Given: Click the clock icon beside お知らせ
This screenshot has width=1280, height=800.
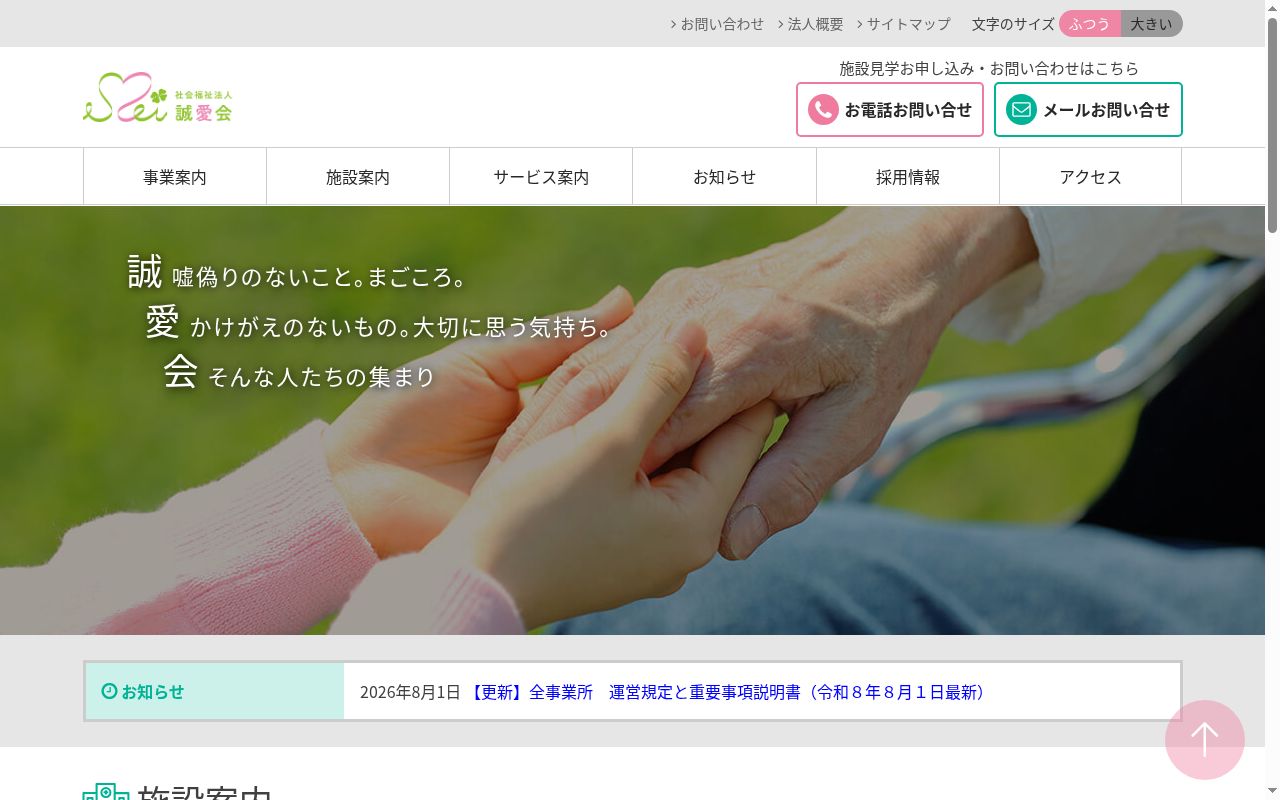Looking at the screenshot, I should [109, 691].
